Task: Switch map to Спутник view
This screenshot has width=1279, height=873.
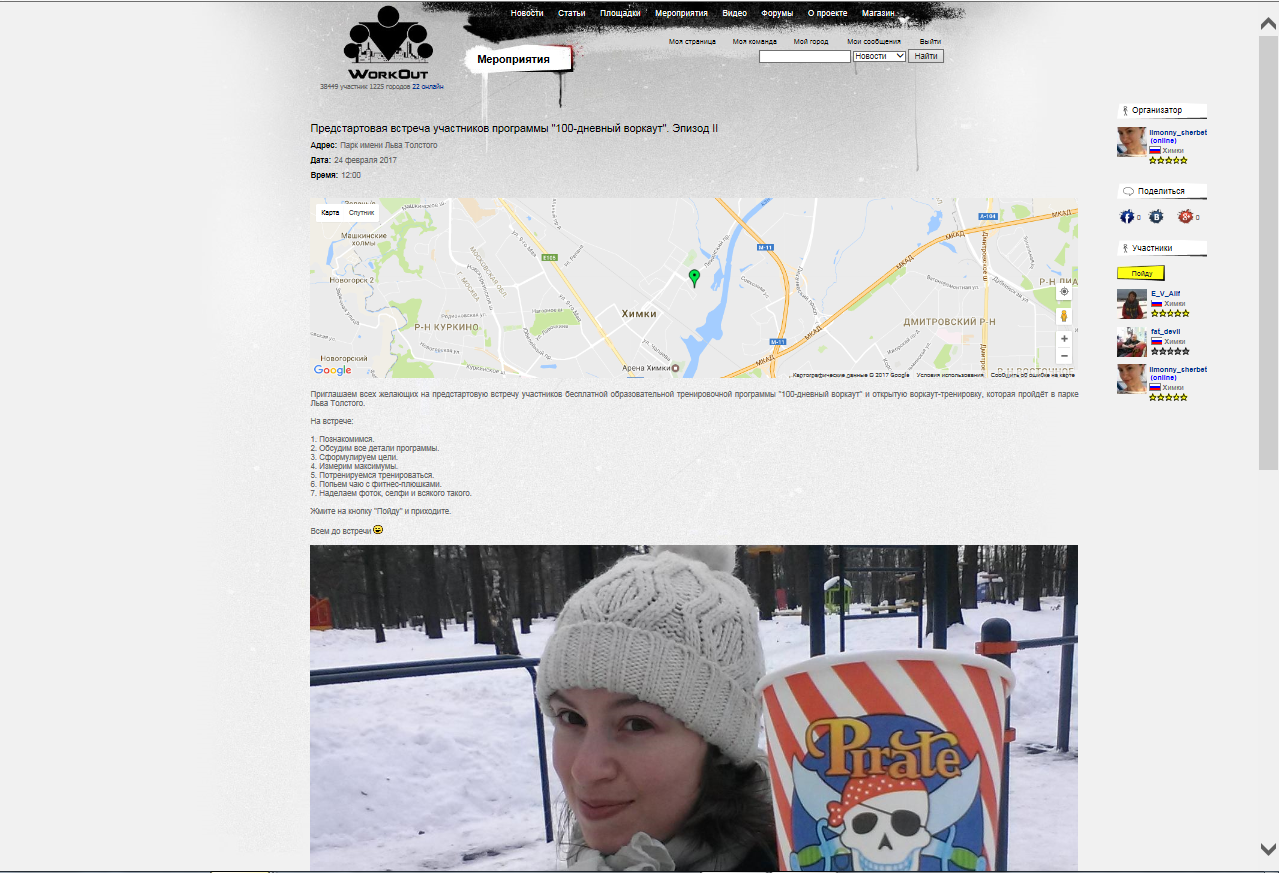Action: point(361,213)
